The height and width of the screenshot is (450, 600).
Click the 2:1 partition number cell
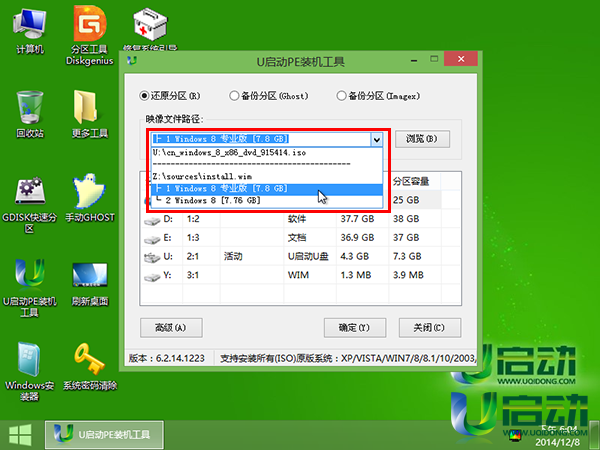coord(201,256)
